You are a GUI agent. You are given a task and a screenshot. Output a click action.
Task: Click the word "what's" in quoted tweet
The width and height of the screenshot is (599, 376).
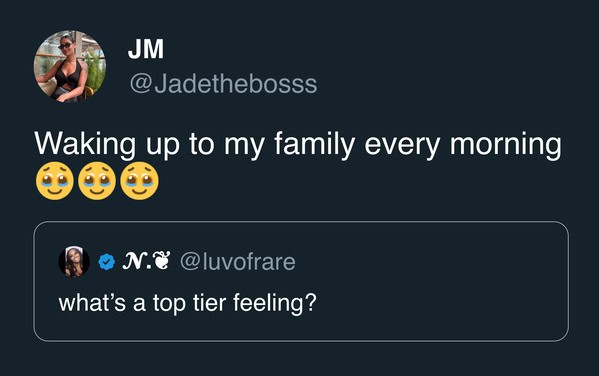point(92,303)
